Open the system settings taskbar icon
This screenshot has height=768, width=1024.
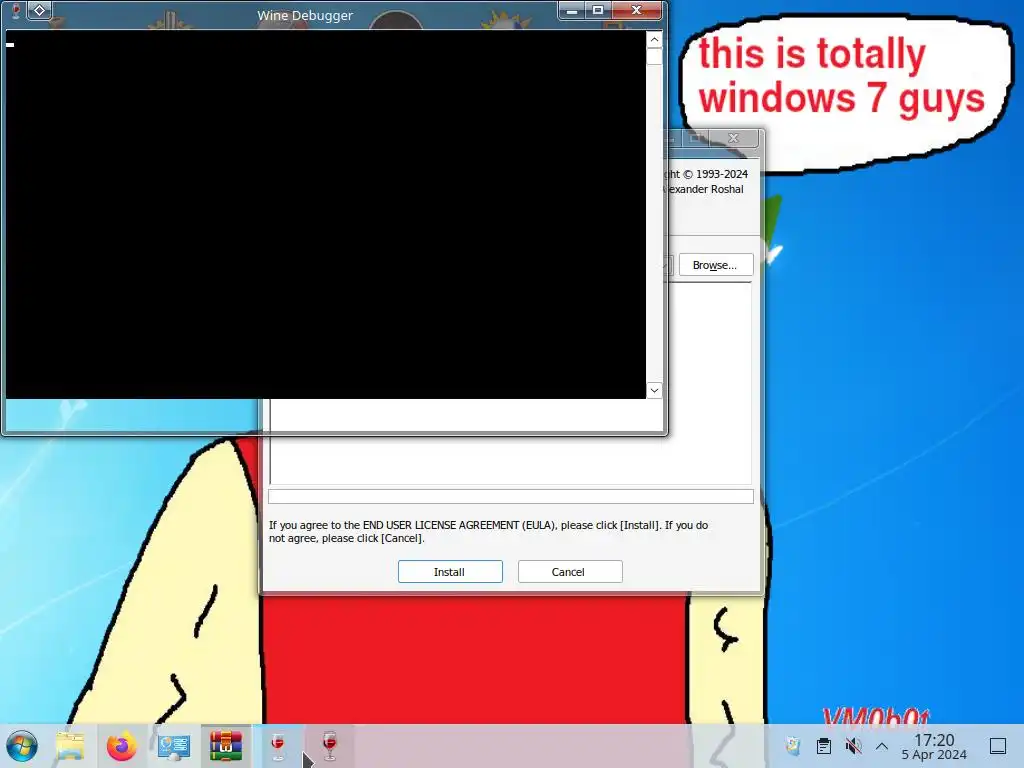click(174, 746)
